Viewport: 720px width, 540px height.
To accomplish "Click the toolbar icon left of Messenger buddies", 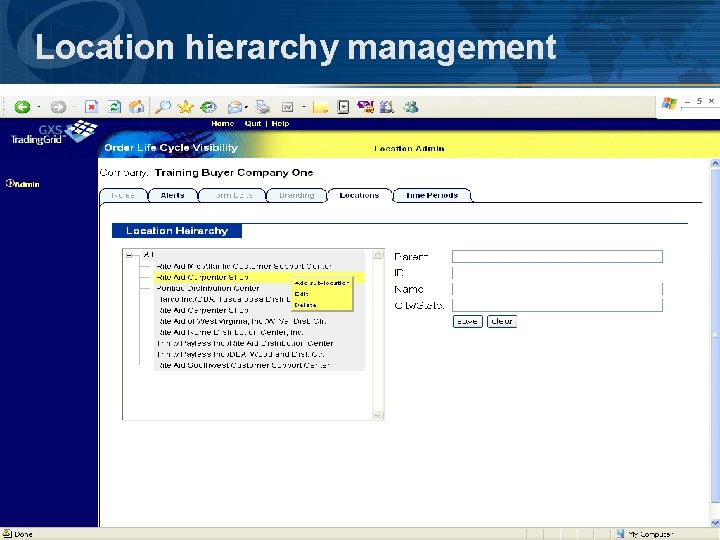I will [387, 107].
